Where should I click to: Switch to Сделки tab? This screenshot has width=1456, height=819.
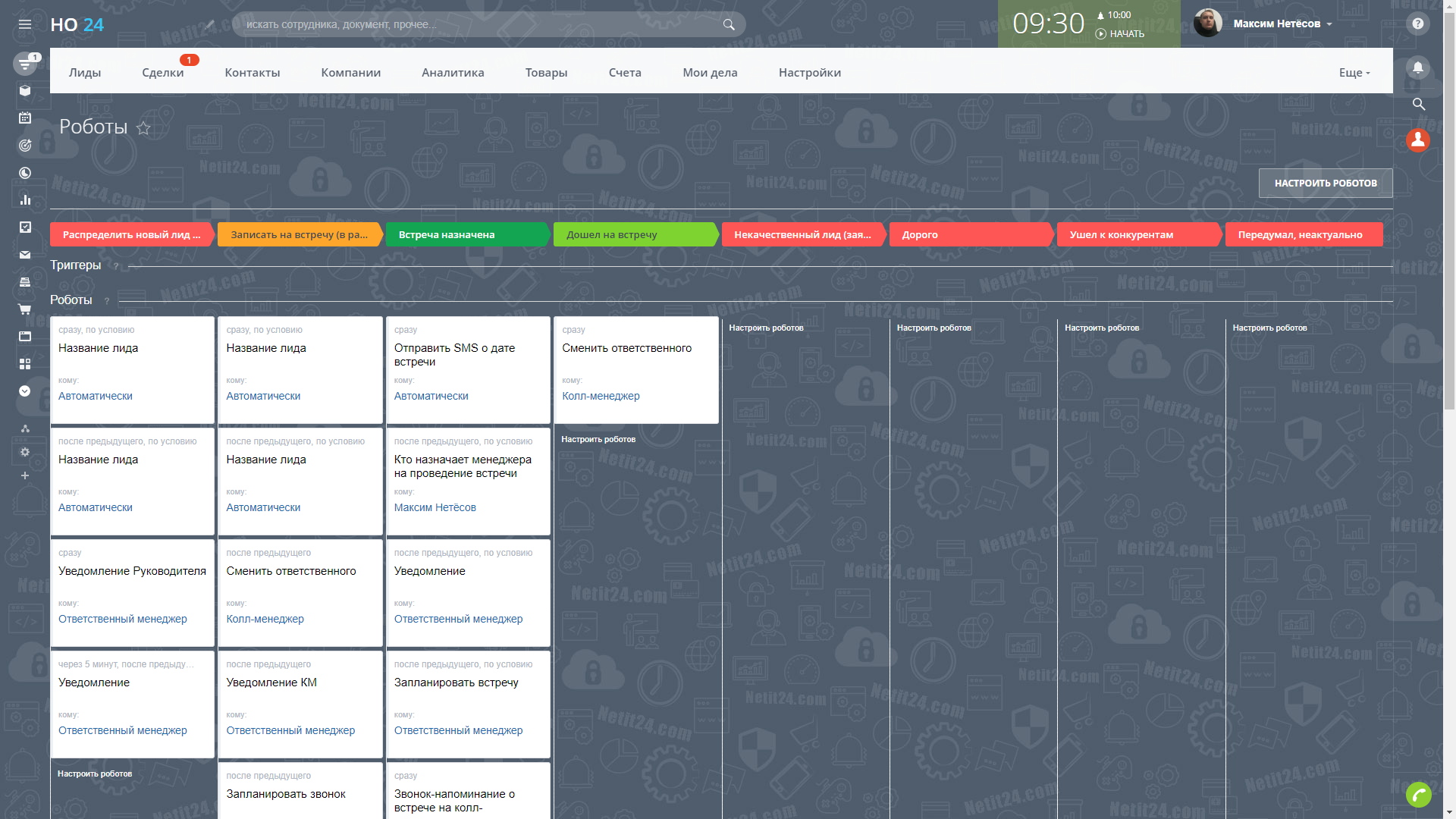coord(162,73)
